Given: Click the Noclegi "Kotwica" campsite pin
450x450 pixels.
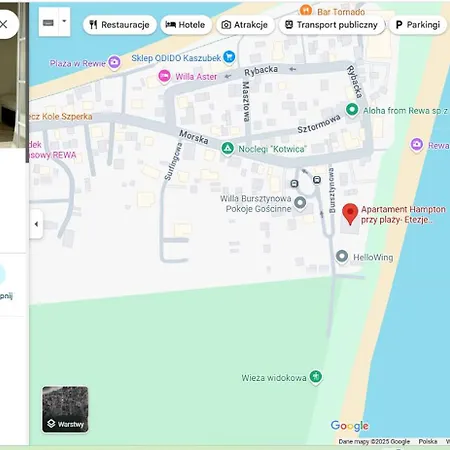Looking at the screenshot, I should [227, 148].
